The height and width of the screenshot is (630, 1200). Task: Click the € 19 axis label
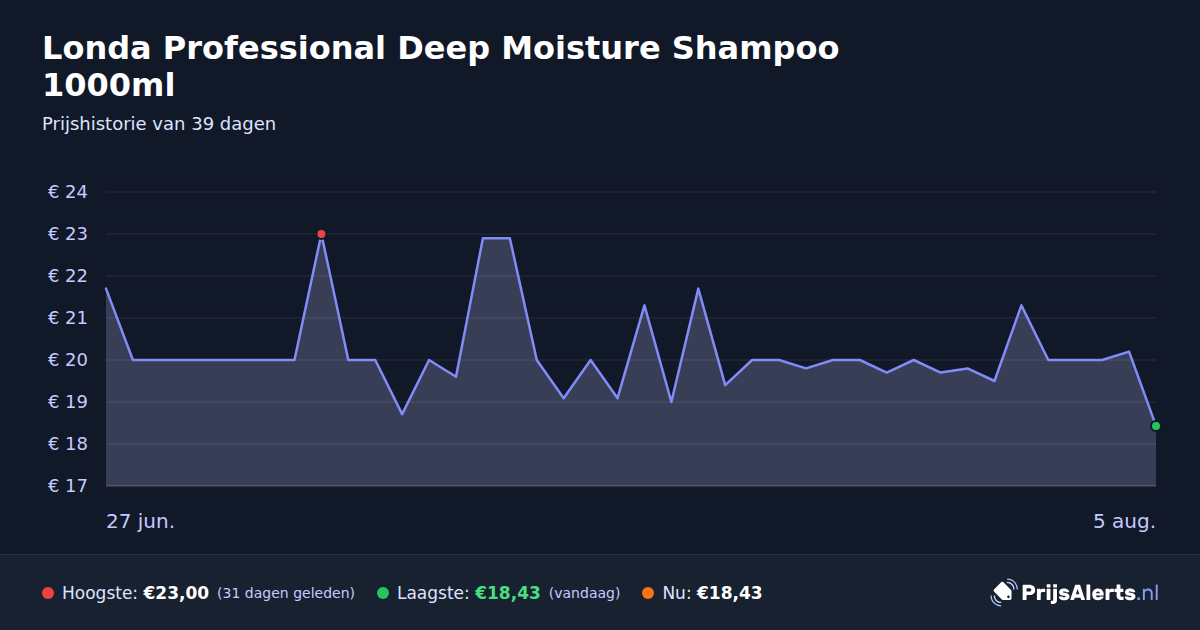(x=68, y=402)
